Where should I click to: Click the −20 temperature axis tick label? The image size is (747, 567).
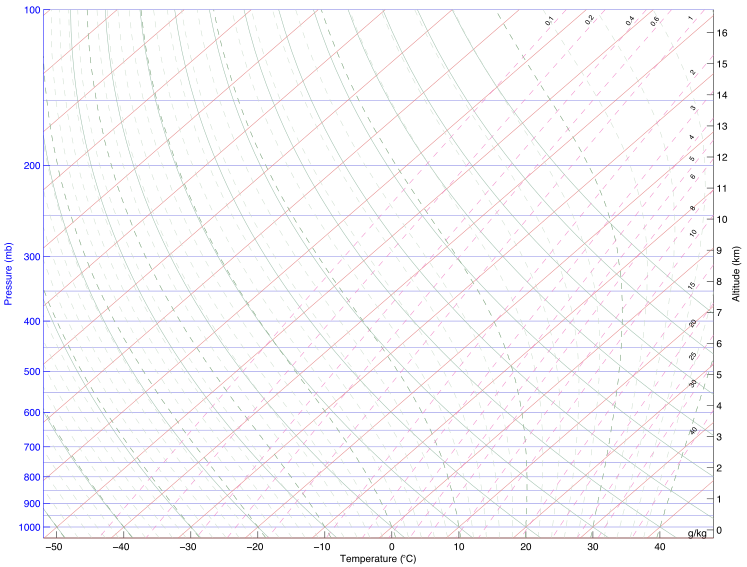pyautogui.click(x=255, y=547)
